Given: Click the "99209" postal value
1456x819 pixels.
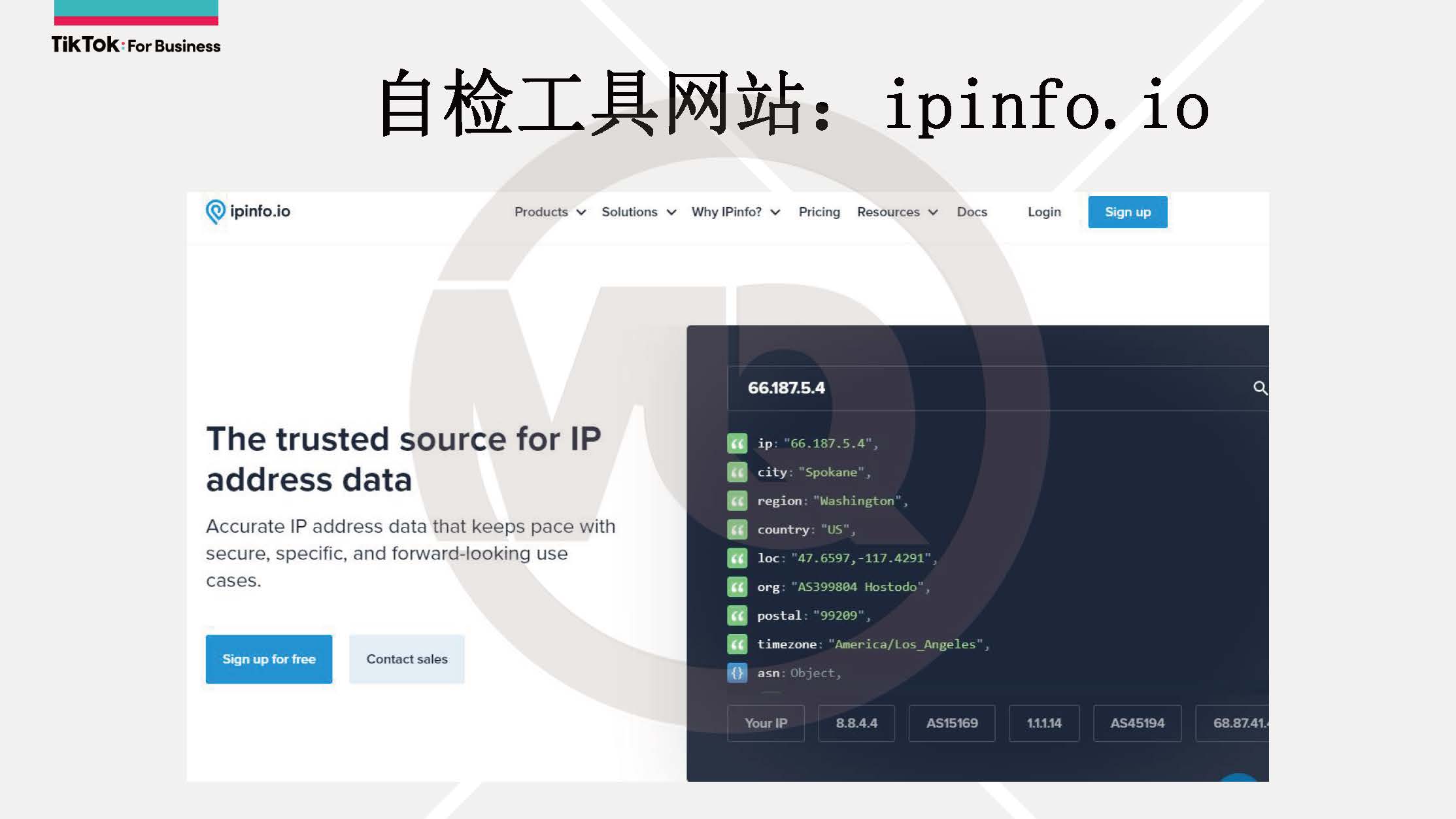Looking at the screenshot, I should (x=839, y=616).
